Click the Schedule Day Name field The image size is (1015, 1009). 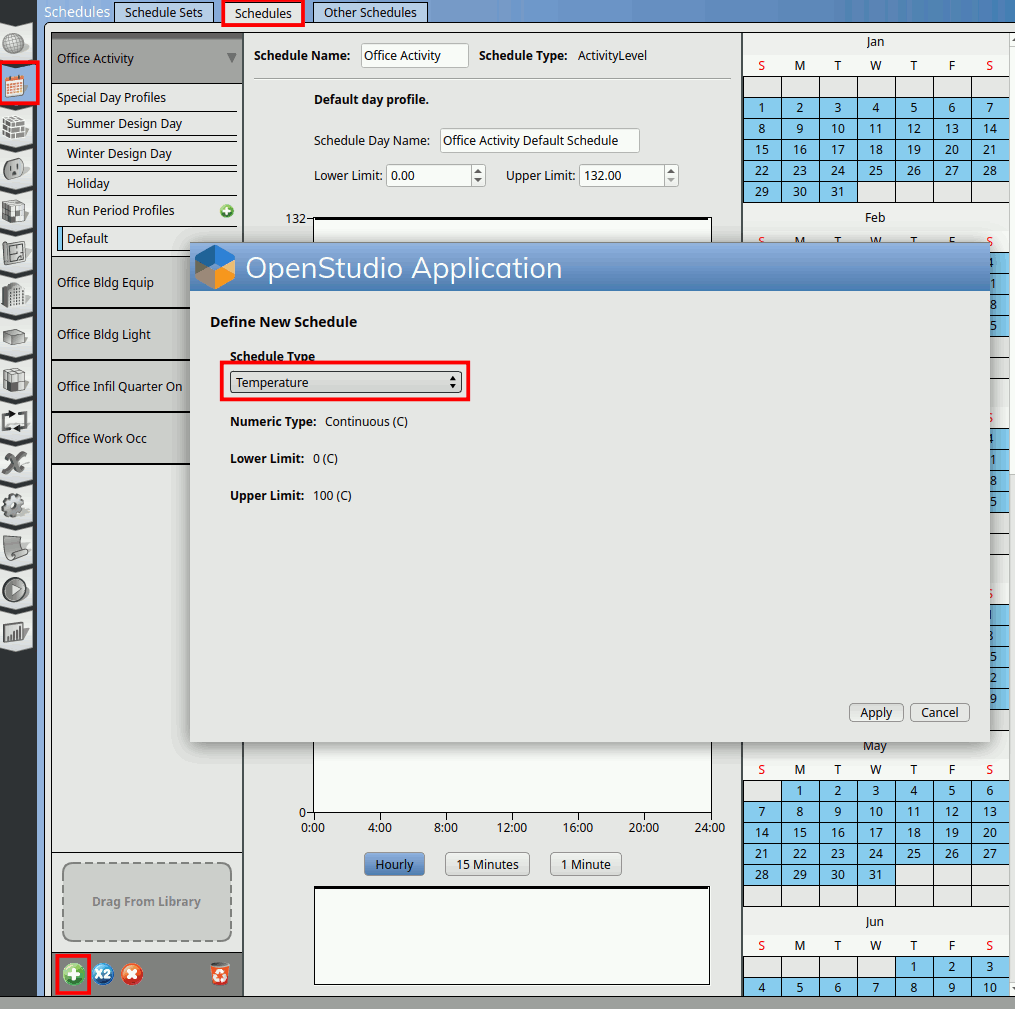tap(539, 141)
